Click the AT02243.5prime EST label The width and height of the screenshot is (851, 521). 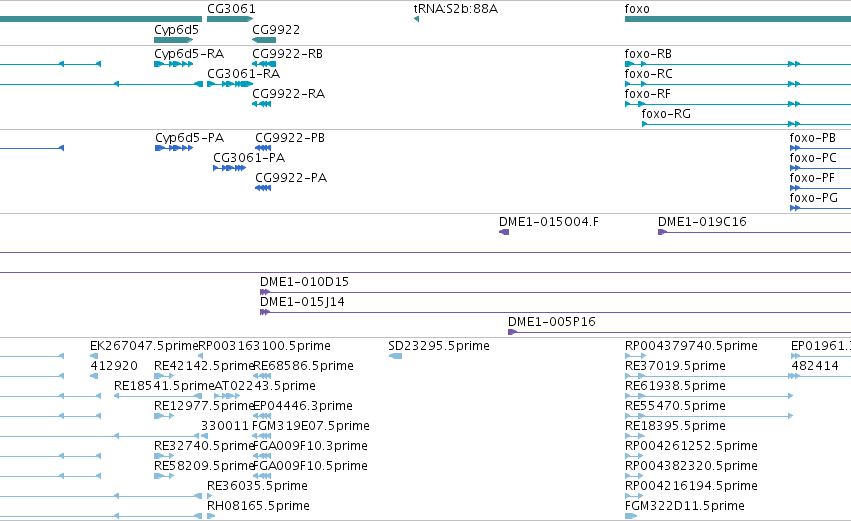pos(265,386)
